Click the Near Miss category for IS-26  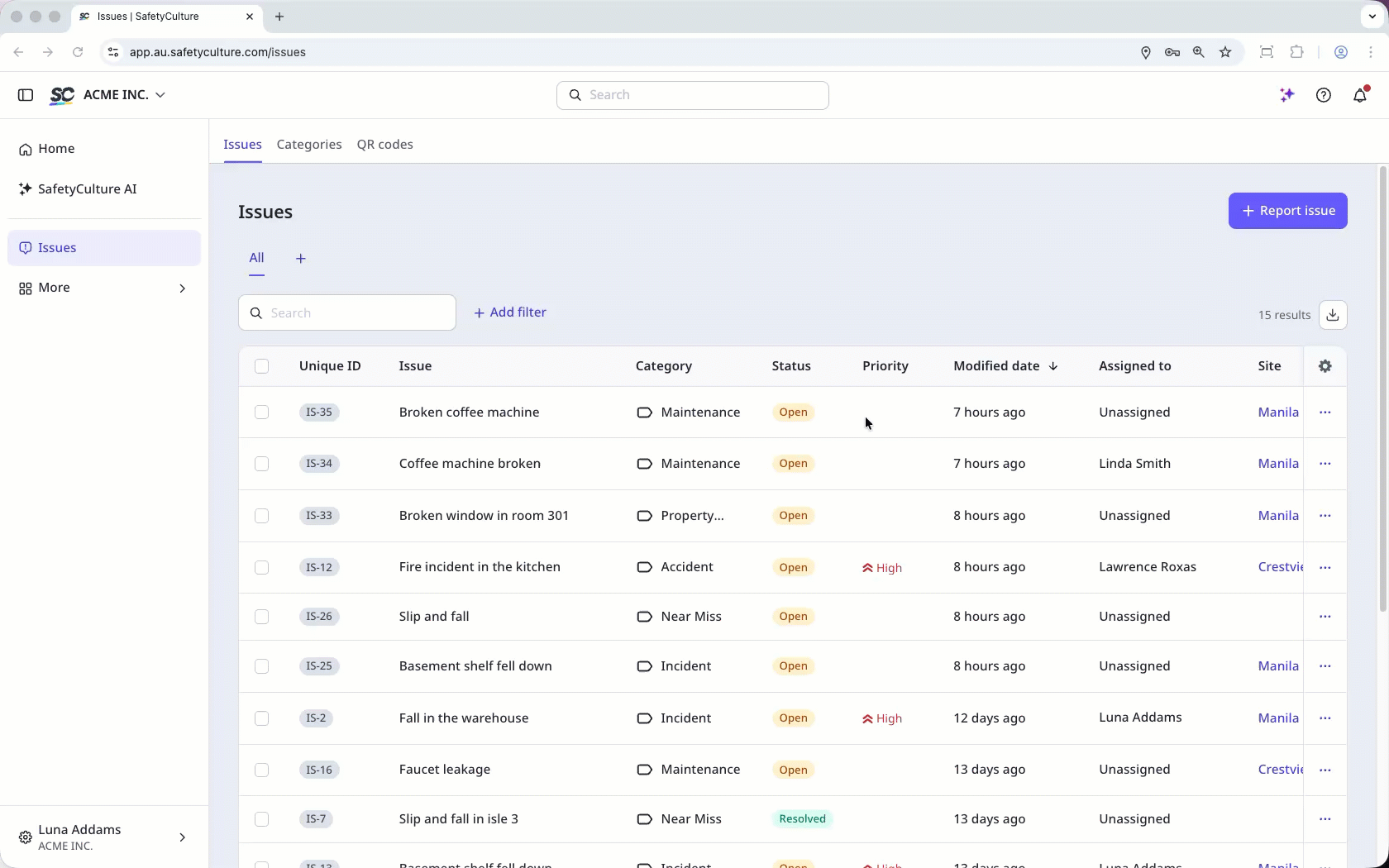[679, 617]
